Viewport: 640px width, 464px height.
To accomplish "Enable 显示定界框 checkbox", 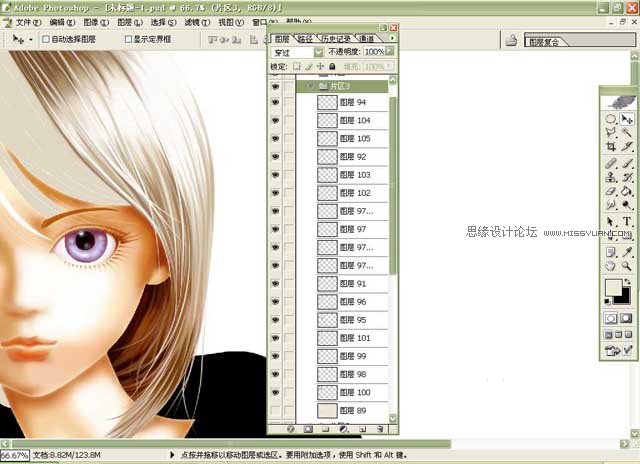I will pos(128,39).
